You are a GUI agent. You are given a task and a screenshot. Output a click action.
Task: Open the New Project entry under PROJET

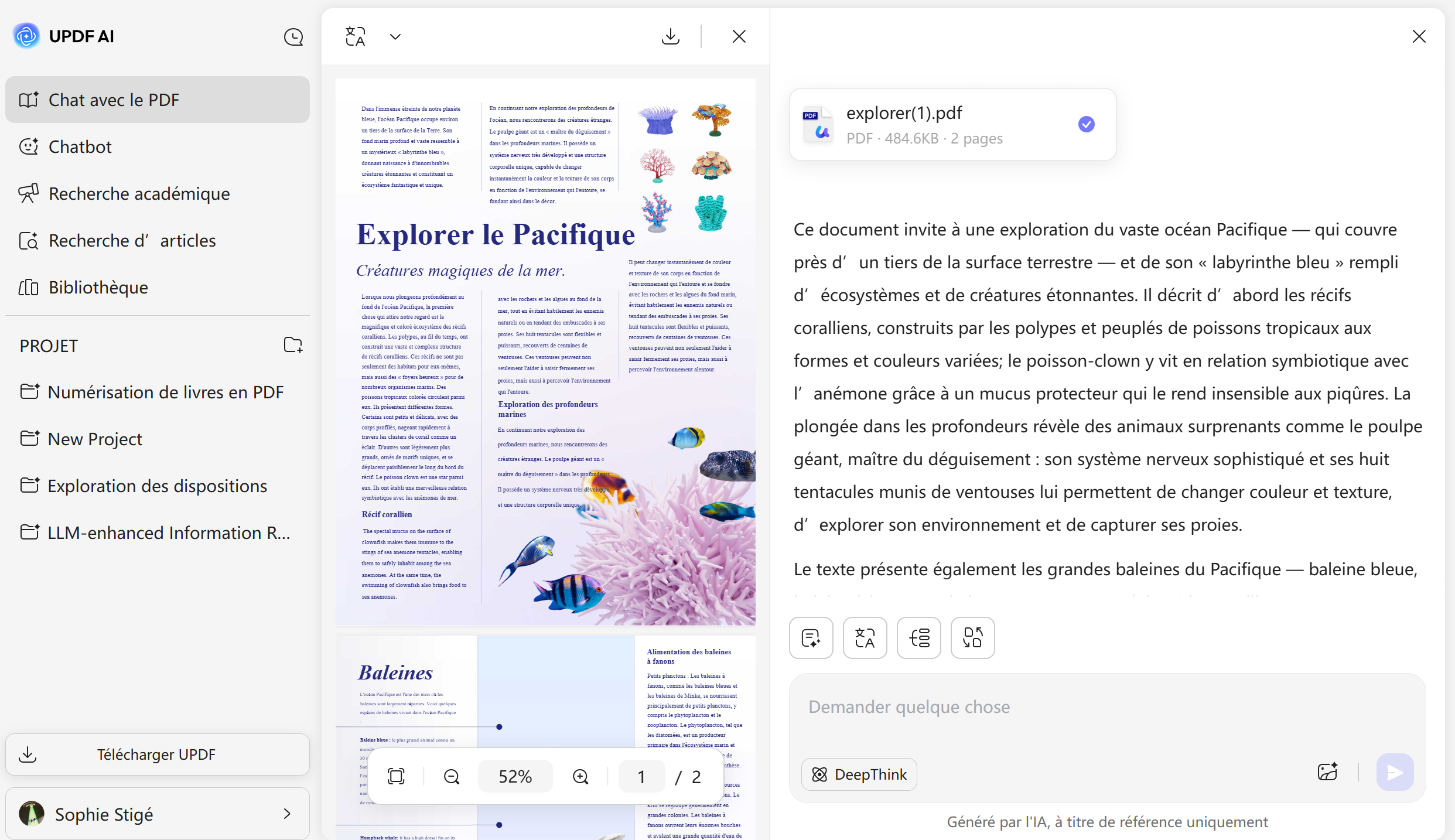[95, 439]
